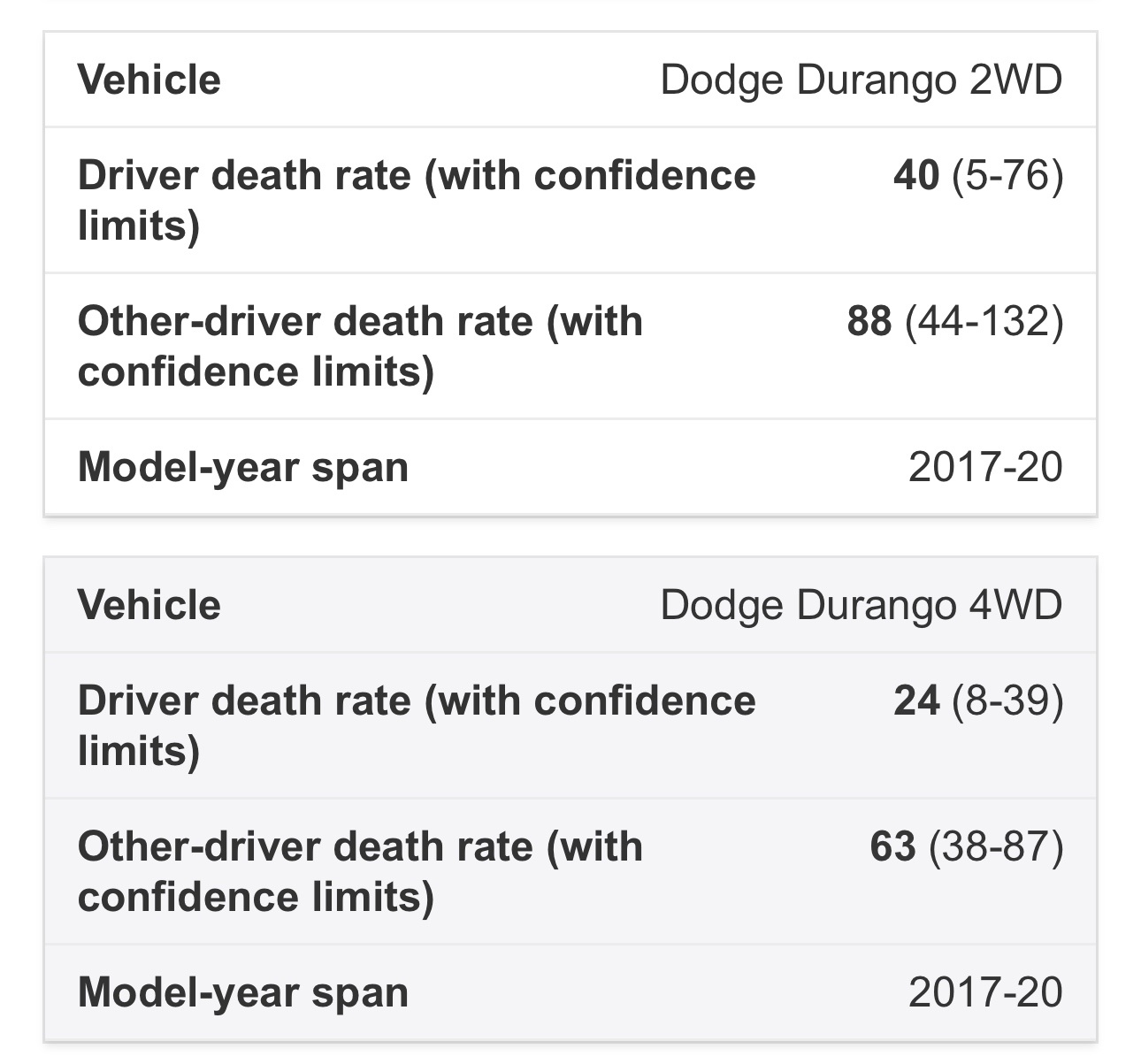Click Model-year span label in 4WD table

[x=243, y=992]
